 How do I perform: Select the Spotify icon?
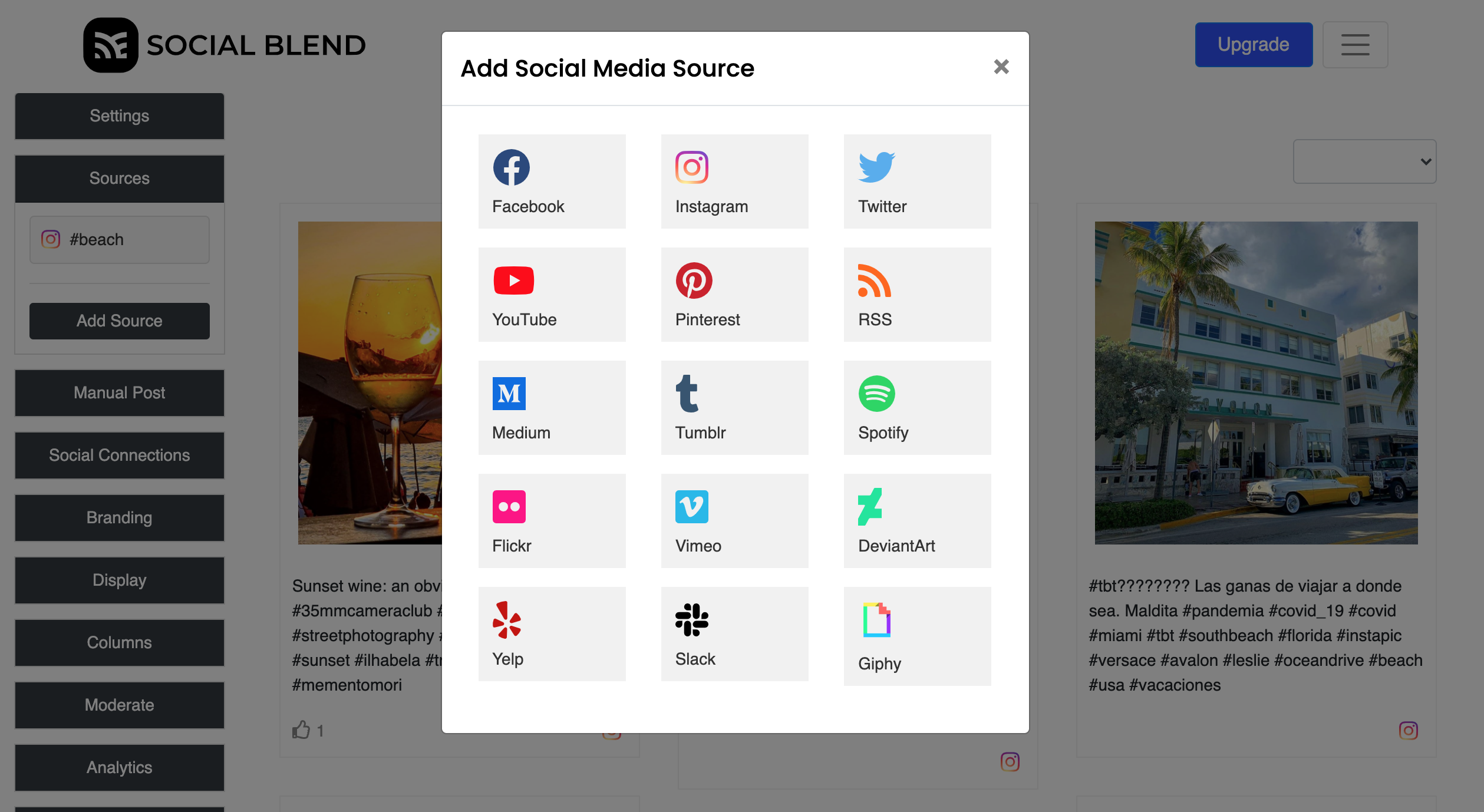[876, 394]
